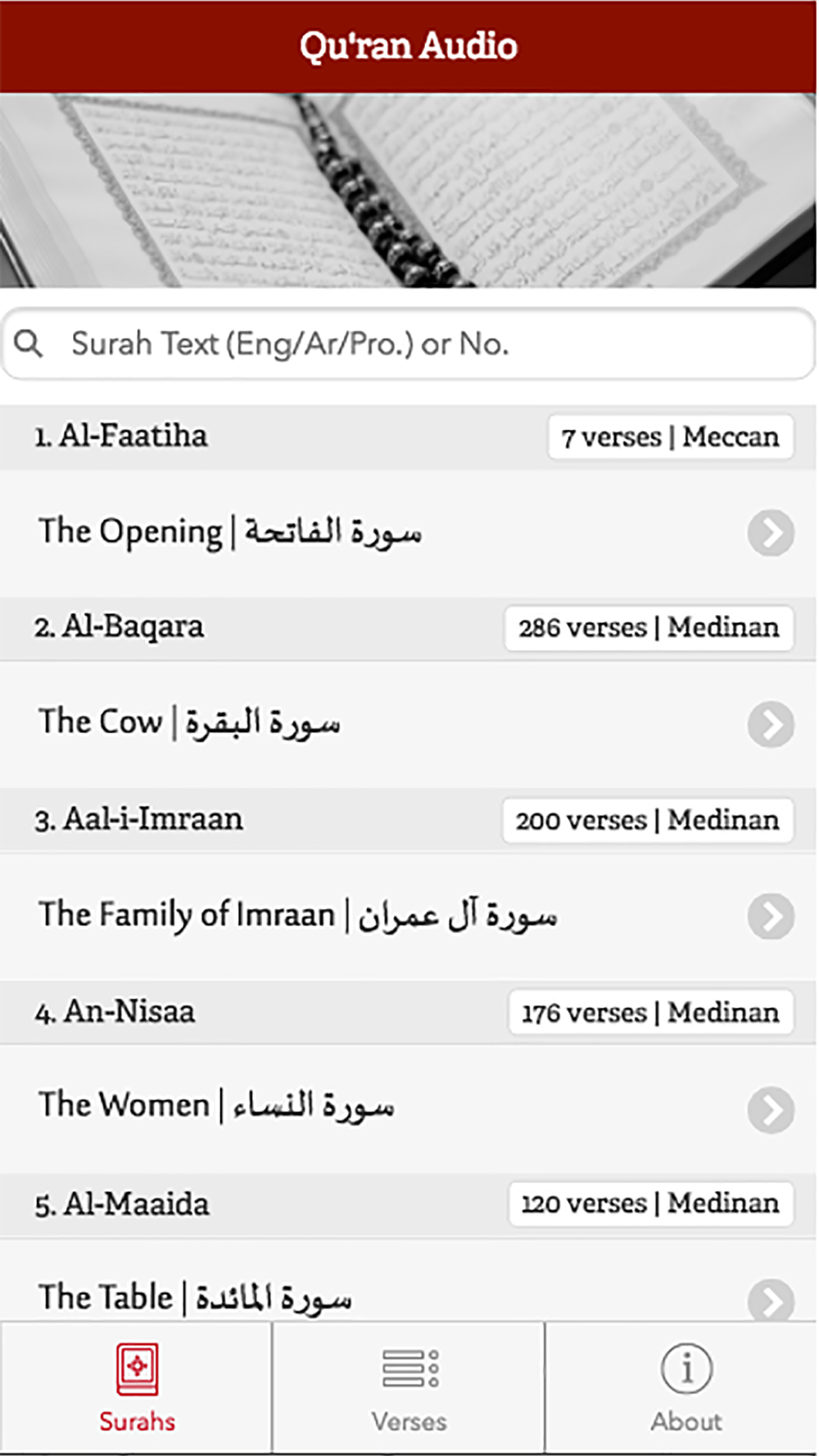Screen dimensions: 819x1456
Task: Open the 3. Aal-i-Imraan header row
Action: click(409, 820)
